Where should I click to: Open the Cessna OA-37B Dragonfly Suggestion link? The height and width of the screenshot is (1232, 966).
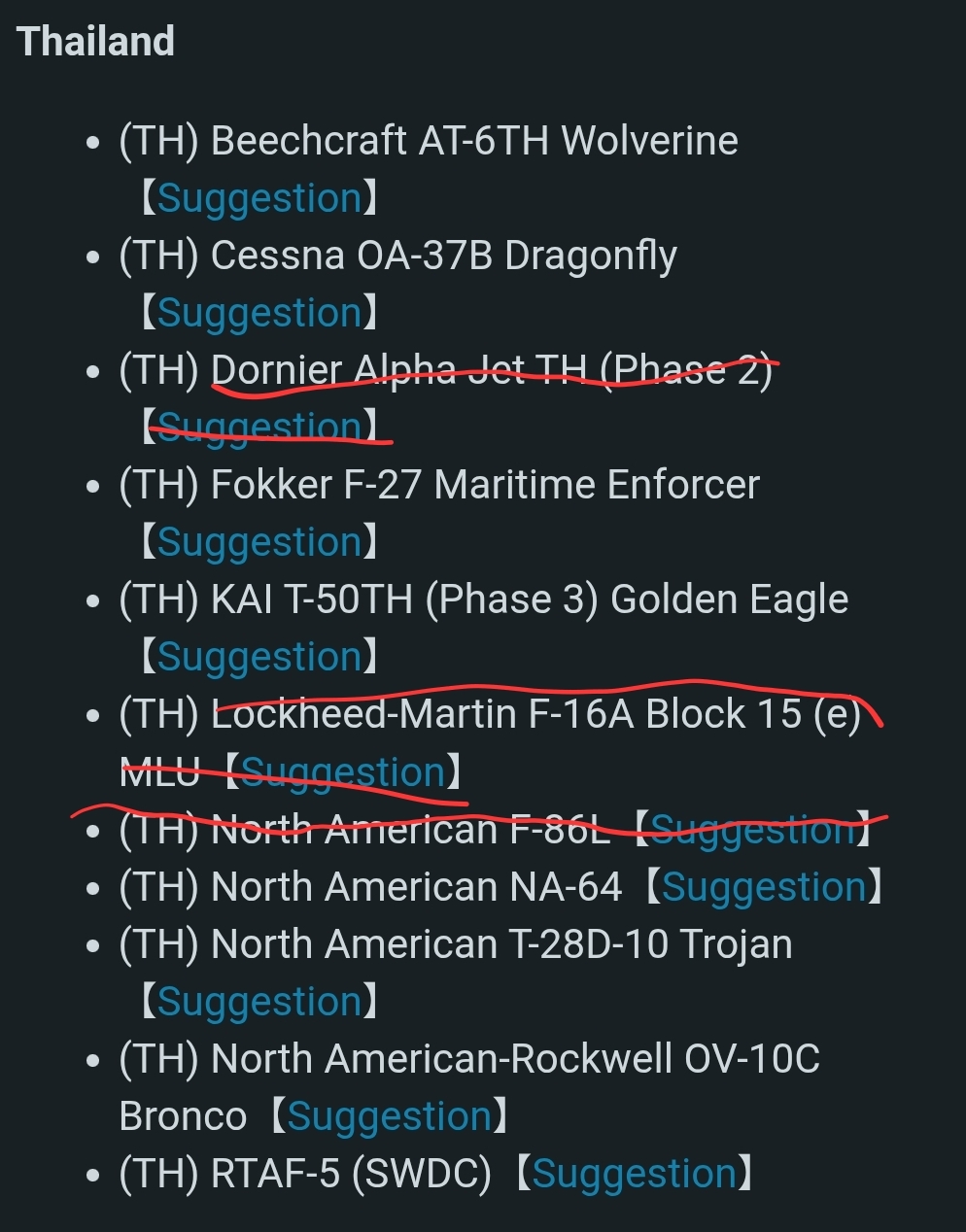(x=259, y=313)
